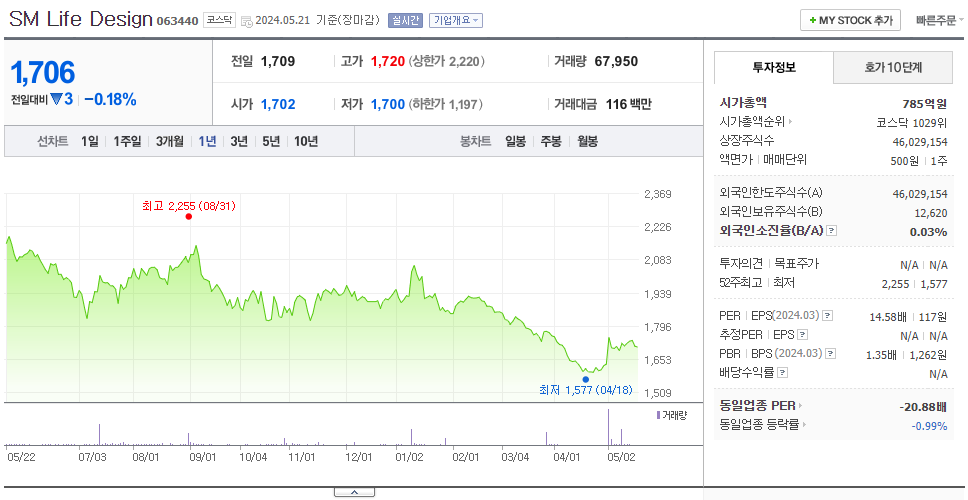Image resolution: width=968 pixels, height=500 pixels.
Task: Click the blue 최저 1,577 marker dot
Action: click(585, 380)
